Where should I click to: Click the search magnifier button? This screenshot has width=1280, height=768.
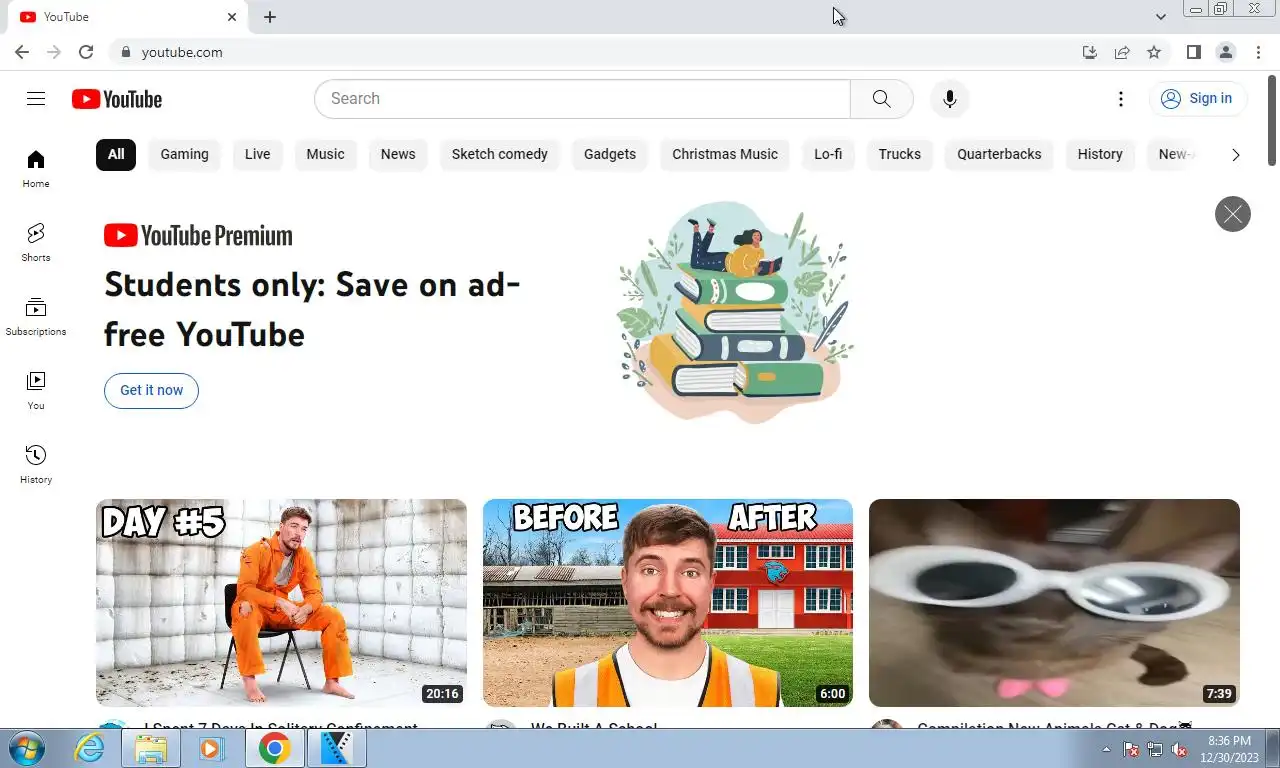(881, 99)
